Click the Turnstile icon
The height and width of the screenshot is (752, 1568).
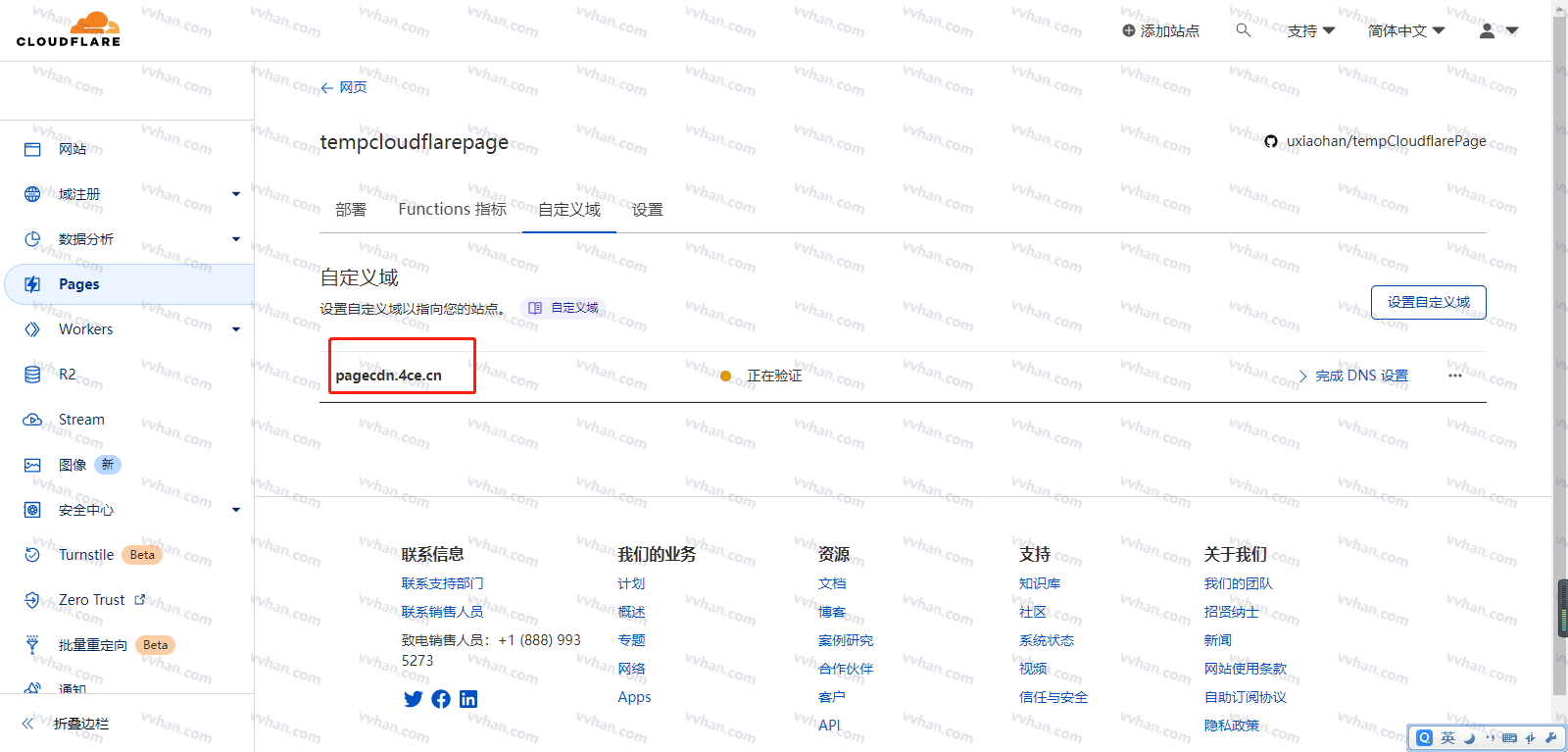click(x=32, y=555)
